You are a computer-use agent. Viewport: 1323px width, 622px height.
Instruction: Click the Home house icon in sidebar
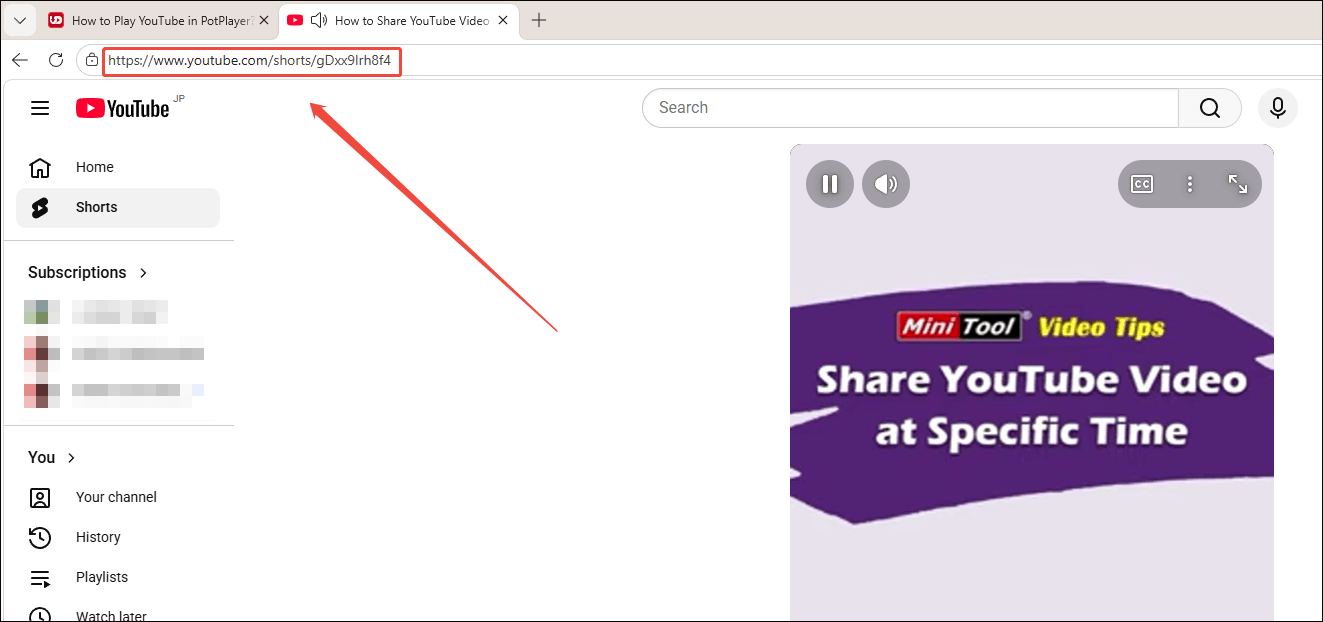pyautogui.click(x=40, y=167)
